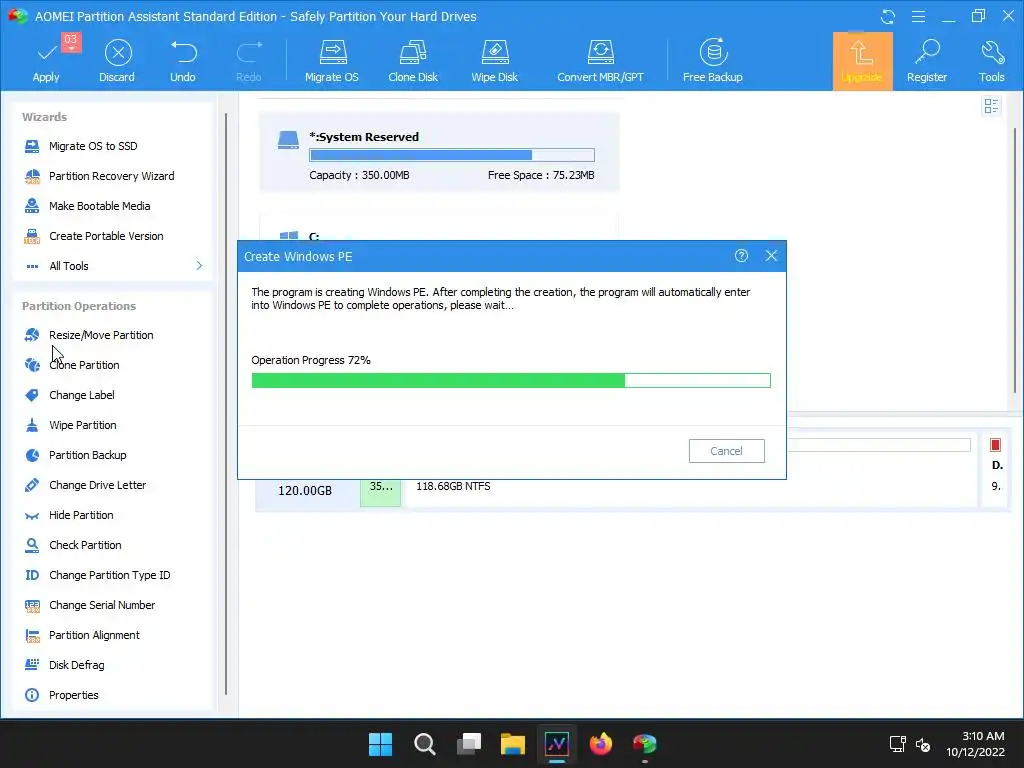Choose Make Bootable Media
Viewport: 1024px width, 768px height.
pos(99,206)
